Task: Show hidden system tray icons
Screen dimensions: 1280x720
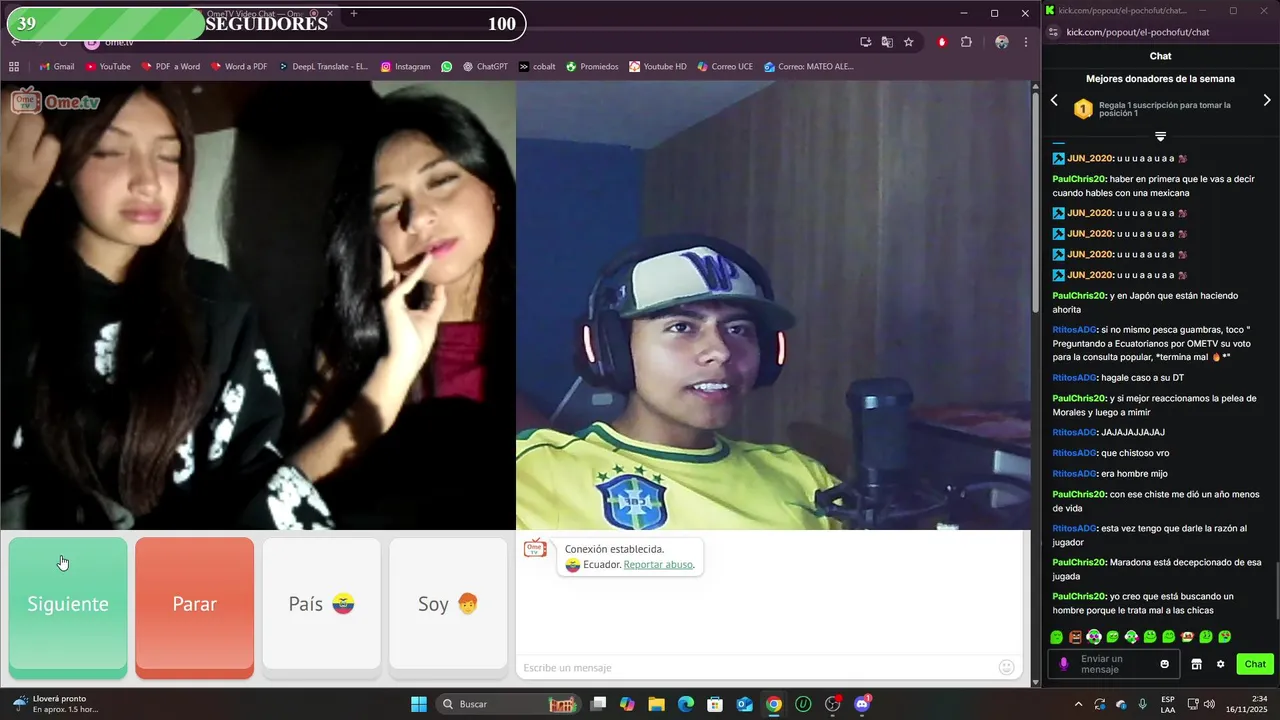Action: [1078, 704]
